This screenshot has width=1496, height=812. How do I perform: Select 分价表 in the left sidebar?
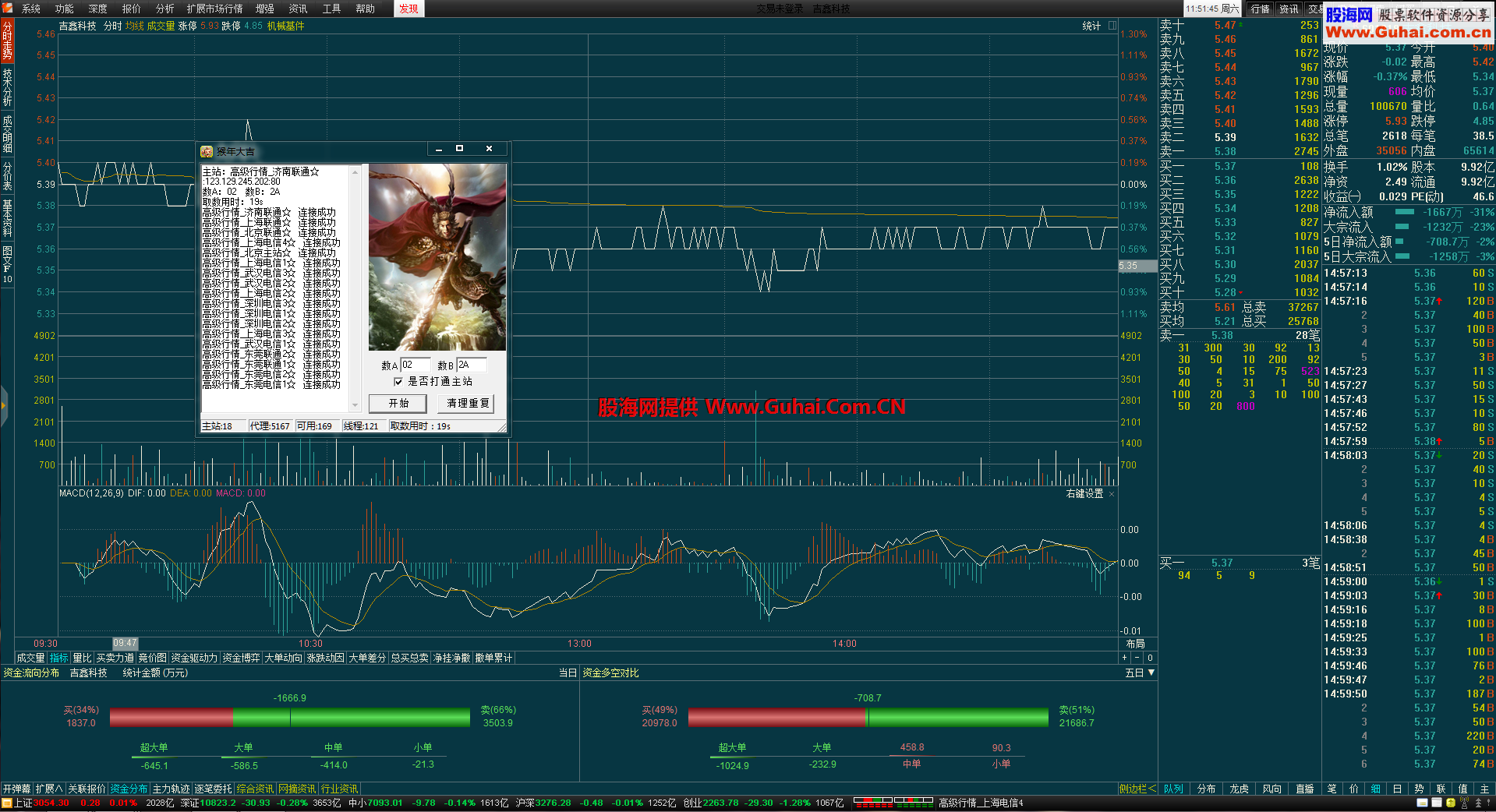pos(7,175)
